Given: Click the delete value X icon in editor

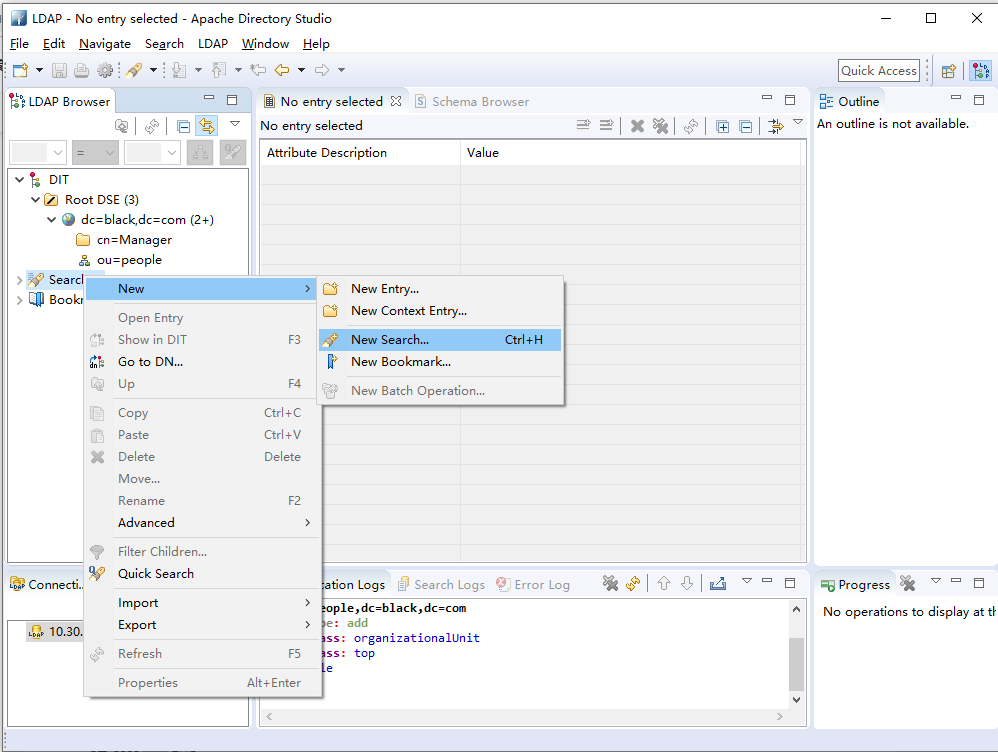Looking at the screenshot, I should (637, 126).
